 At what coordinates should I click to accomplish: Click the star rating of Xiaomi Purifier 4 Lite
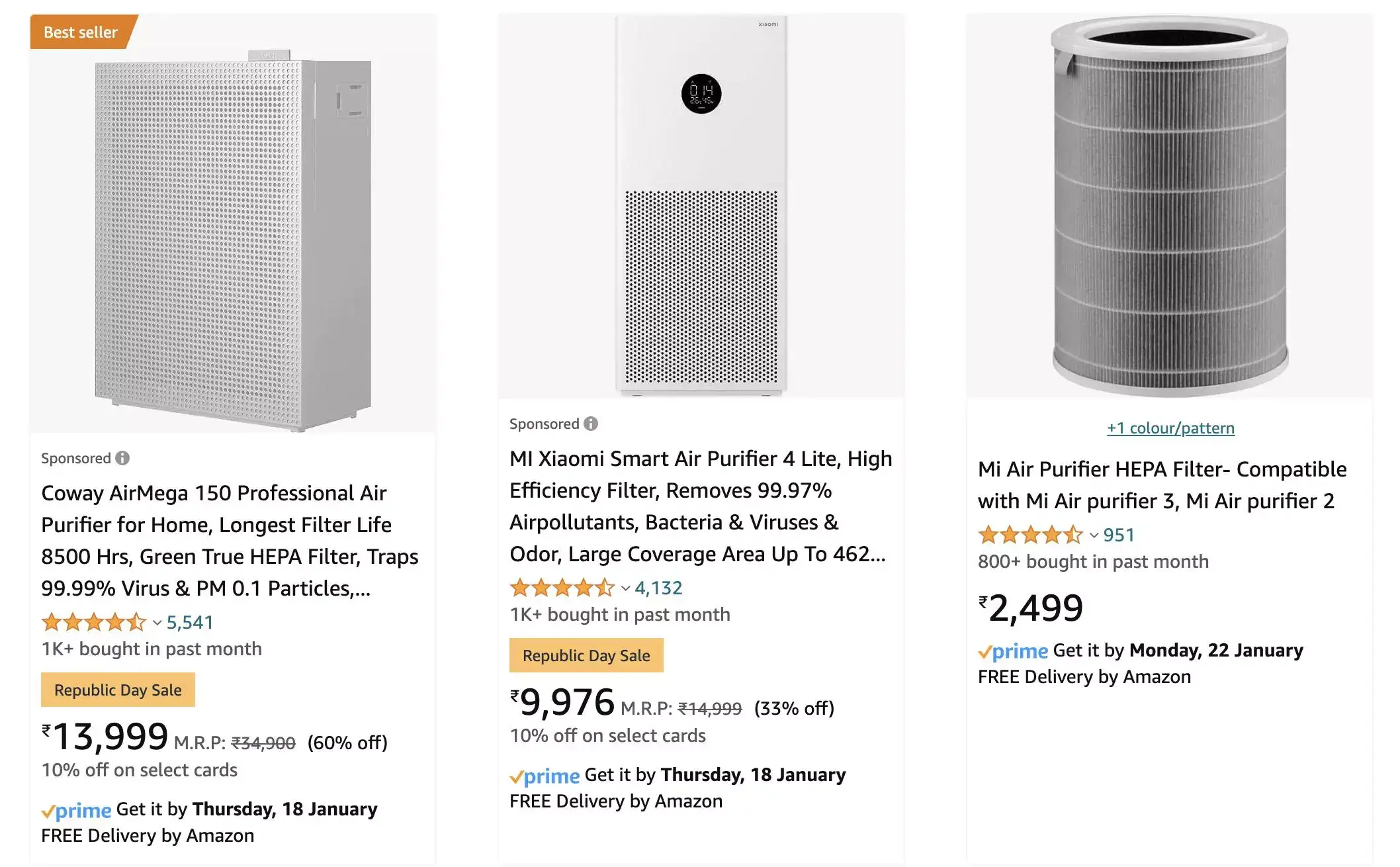[562, 588]
